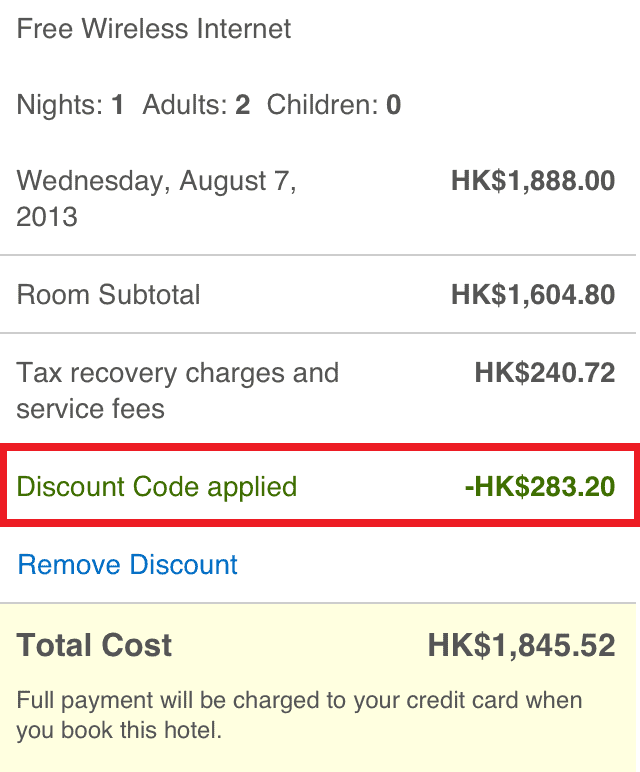This screenshot has width=640, height=772.
Task: Select the Nights: 1 field
Action: pyautogui.click(x=70, y=104)
